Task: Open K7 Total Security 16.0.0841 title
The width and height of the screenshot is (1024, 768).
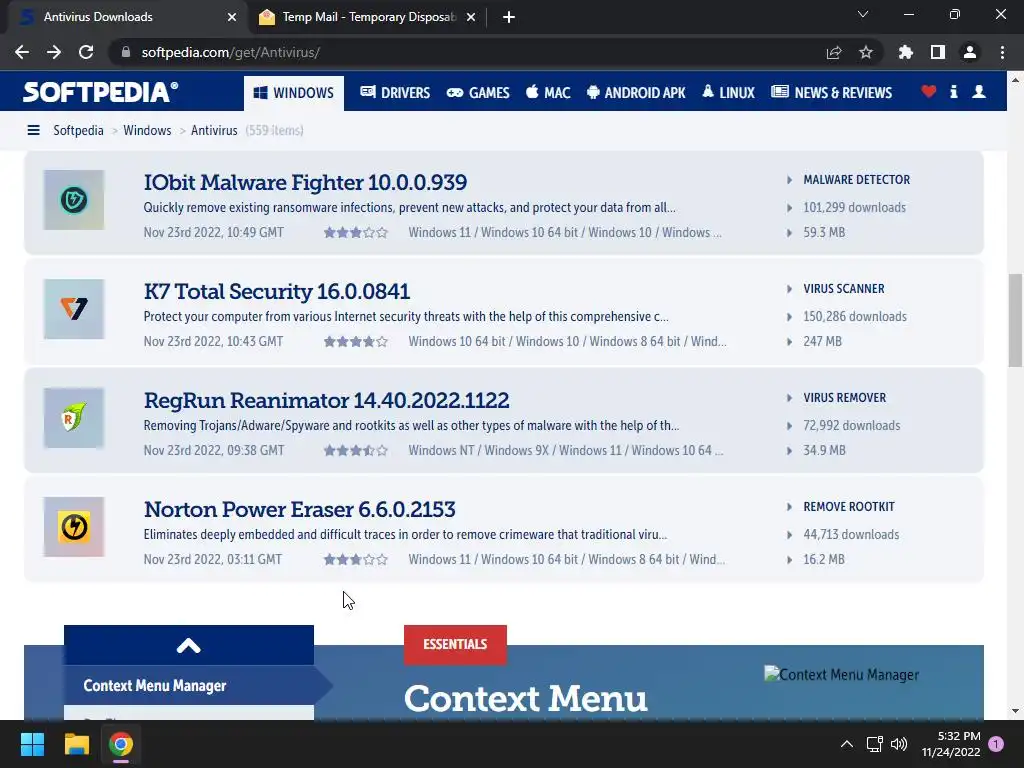Action: click(277, 291)
